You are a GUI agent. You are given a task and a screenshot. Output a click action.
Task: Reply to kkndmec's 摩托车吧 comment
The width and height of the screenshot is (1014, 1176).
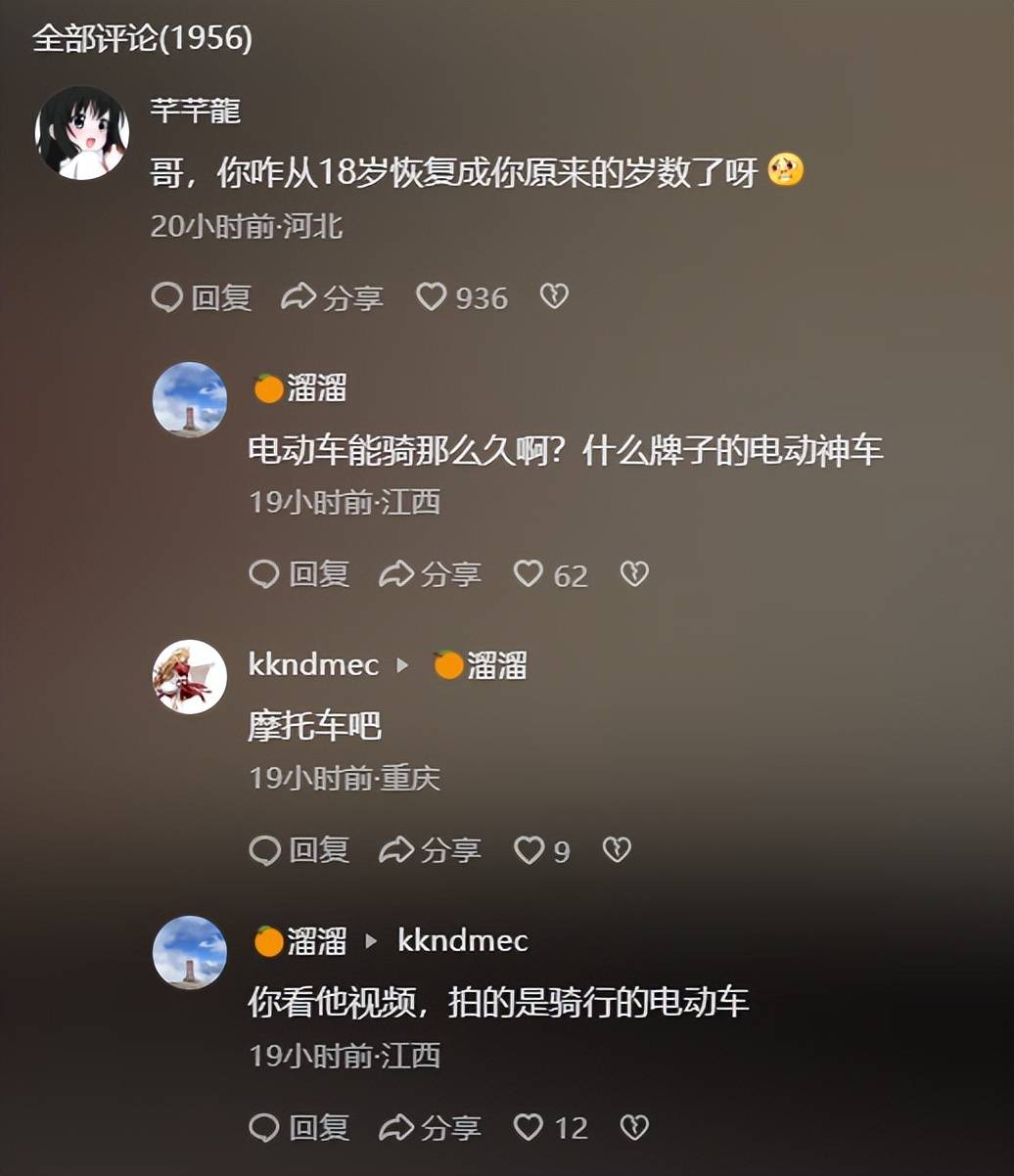[x=300, y=850]
